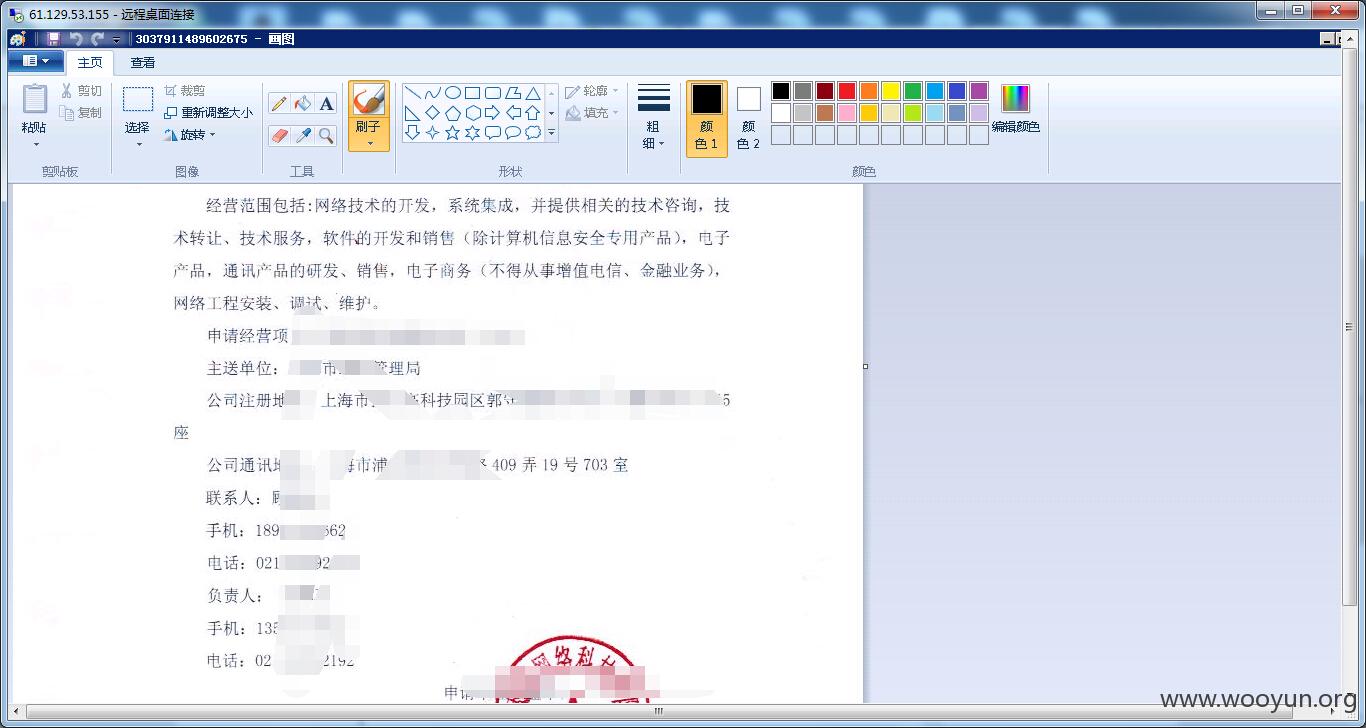The width and height of the screenshot is (1366, 728).
Task: Click the Redo arrow in quick access toolbar
Action: pos(97,39)
